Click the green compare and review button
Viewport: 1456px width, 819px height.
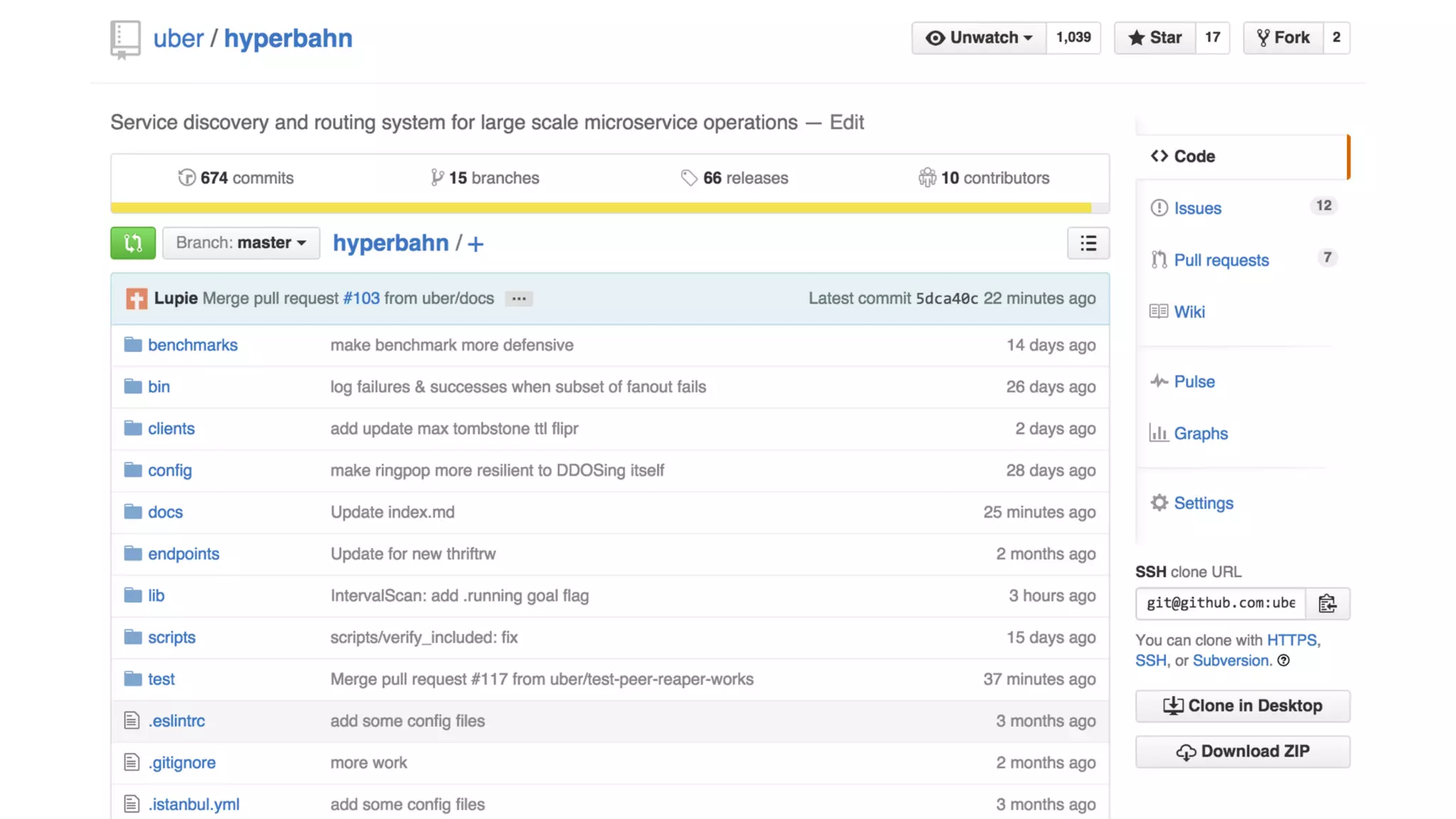point(133,243)
